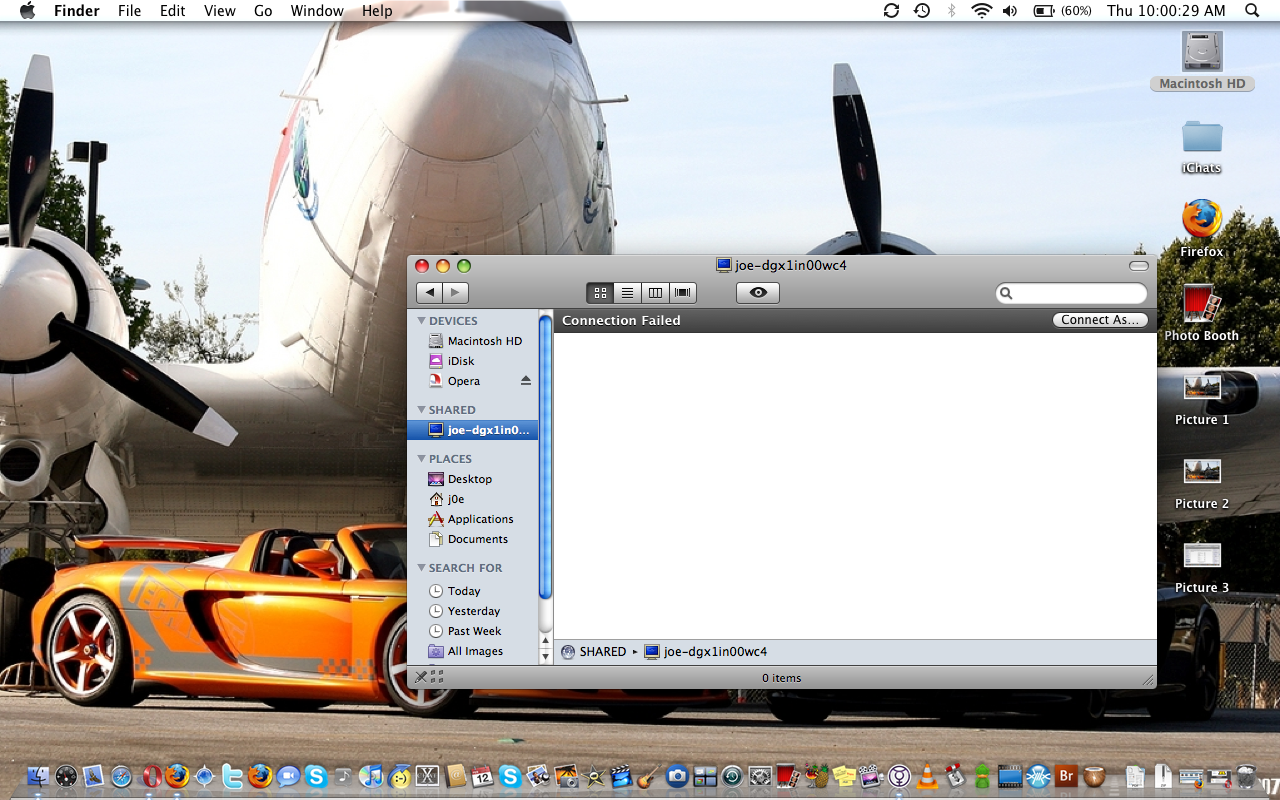Open Documents in sidebar
Image resolution: width=1280 pixels, height=800 pixels.
[x=473, y=539]
